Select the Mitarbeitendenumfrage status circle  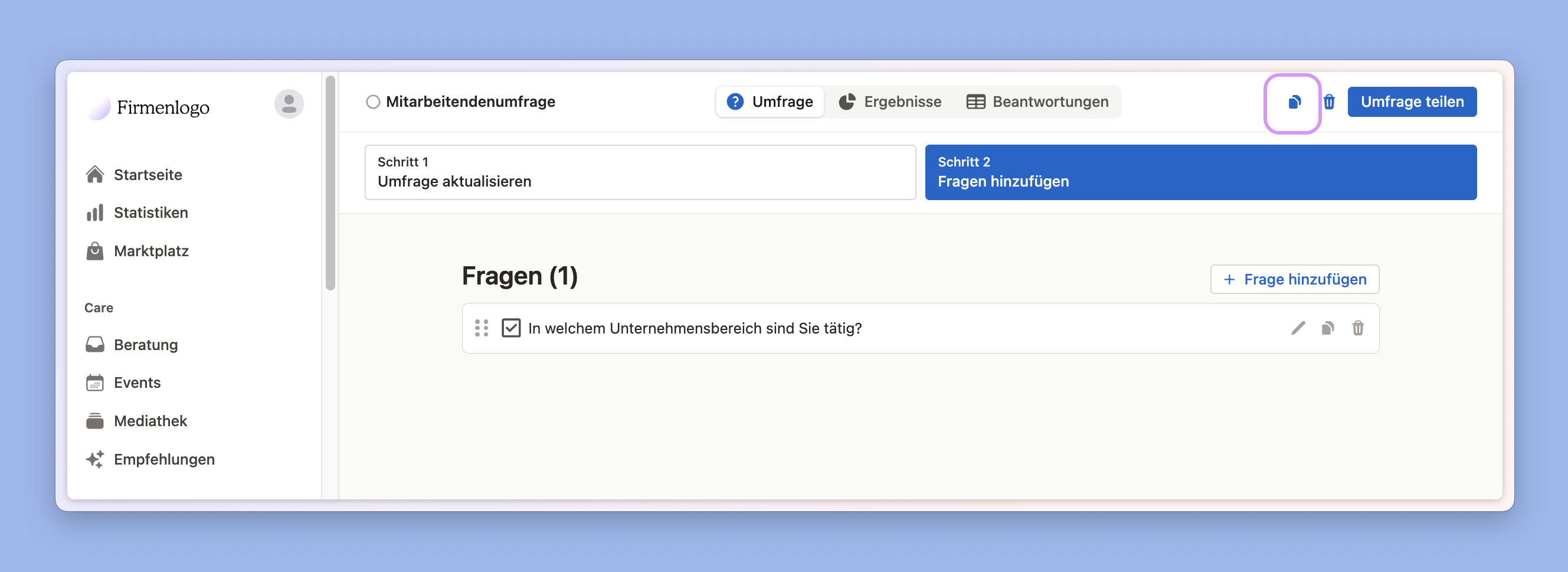tap(372, 102)
